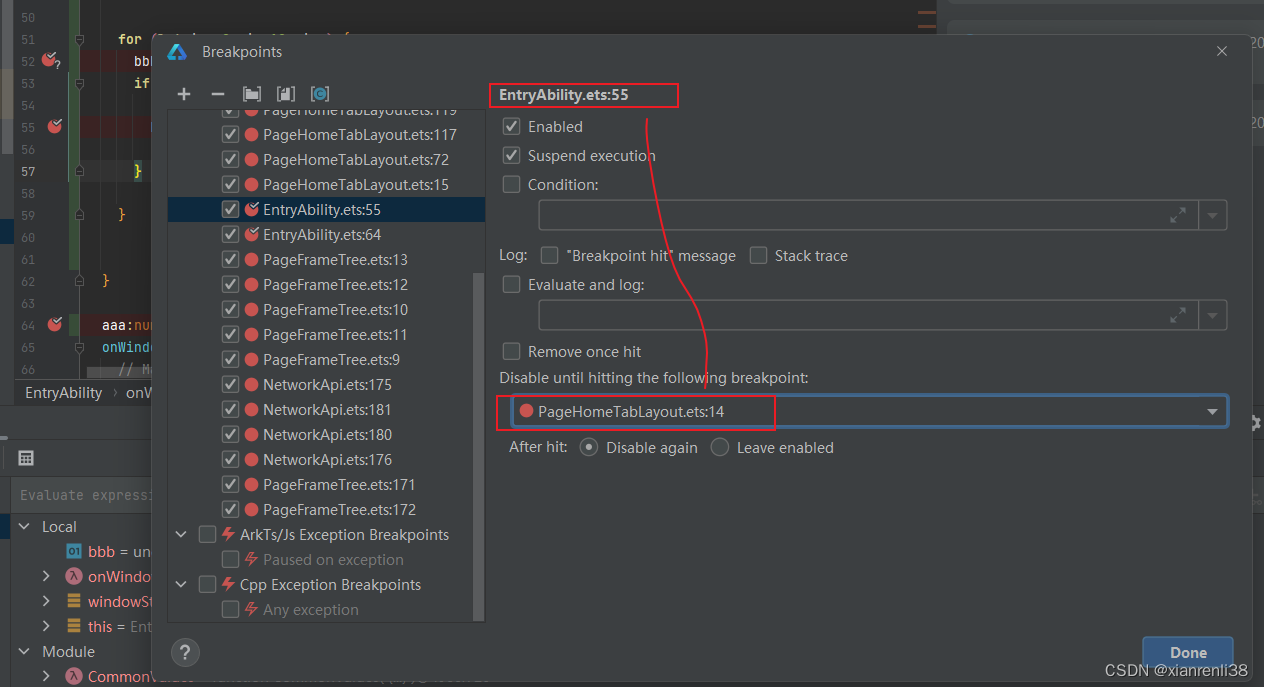
Task: Group breakpoints by file icon
Action: tap(286, 93)
